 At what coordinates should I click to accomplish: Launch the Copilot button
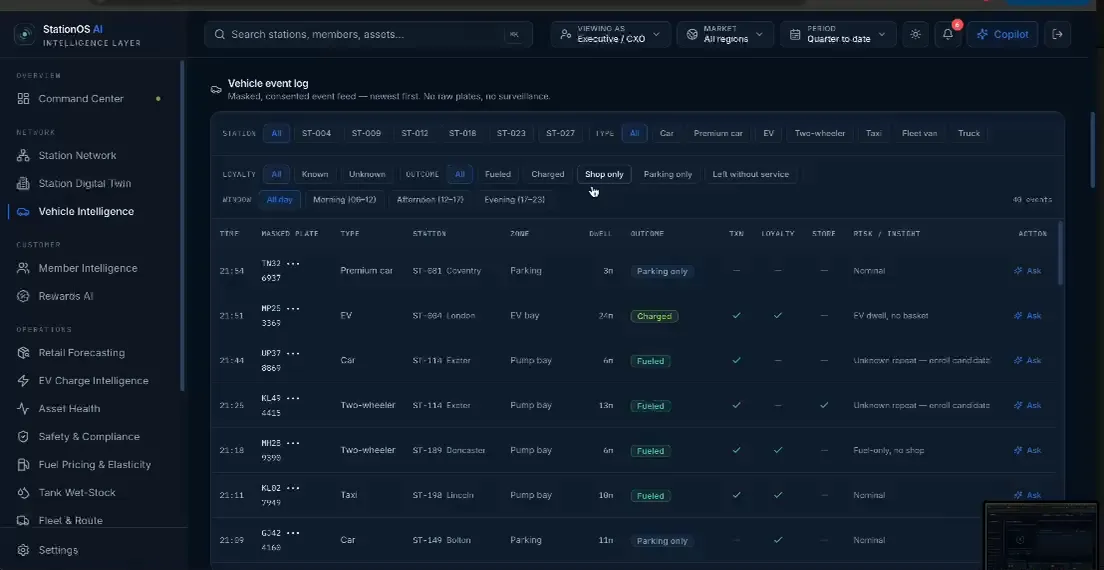[x=1003, y=34]
